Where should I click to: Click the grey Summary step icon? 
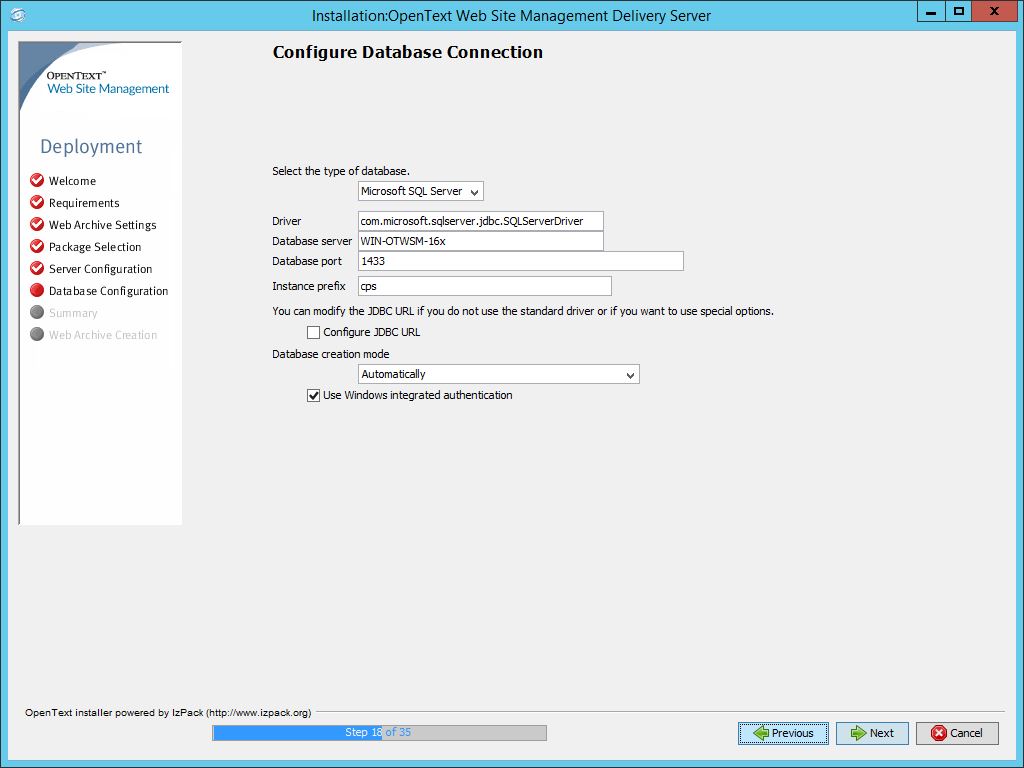[x=37, y=312]
